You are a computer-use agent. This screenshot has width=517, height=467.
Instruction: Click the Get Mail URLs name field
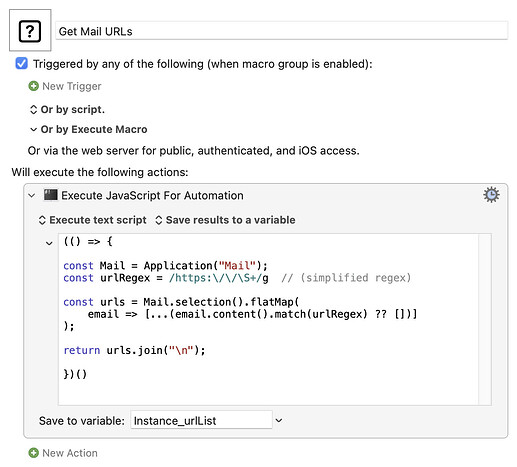tap(282, 31)
